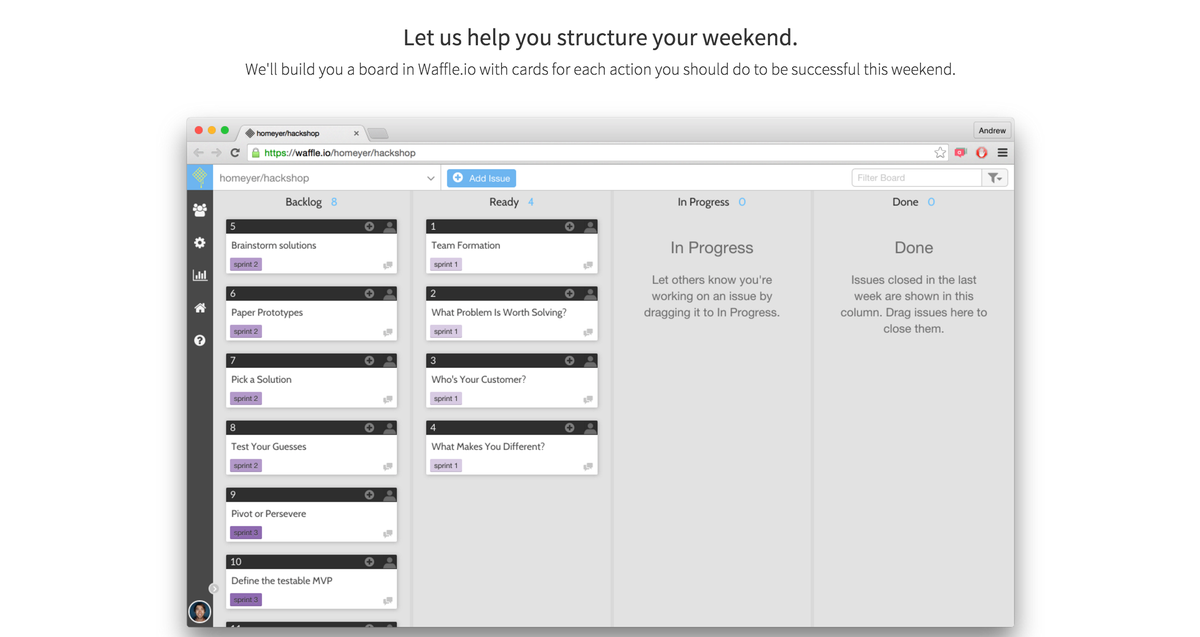The height and width of the screenshot is (637, 1200).
Task: Click the Ready column header
Action: click(x=504, y=202)
